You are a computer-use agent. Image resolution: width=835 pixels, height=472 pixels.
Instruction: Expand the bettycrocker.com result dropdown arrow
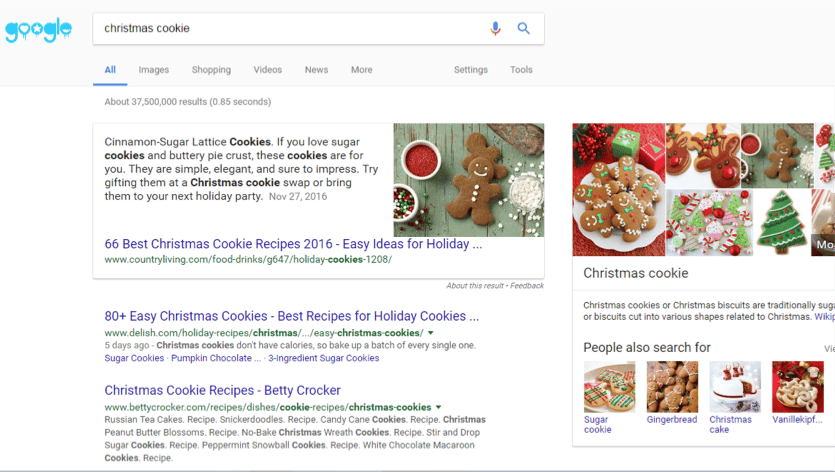[x=439, y=408]
